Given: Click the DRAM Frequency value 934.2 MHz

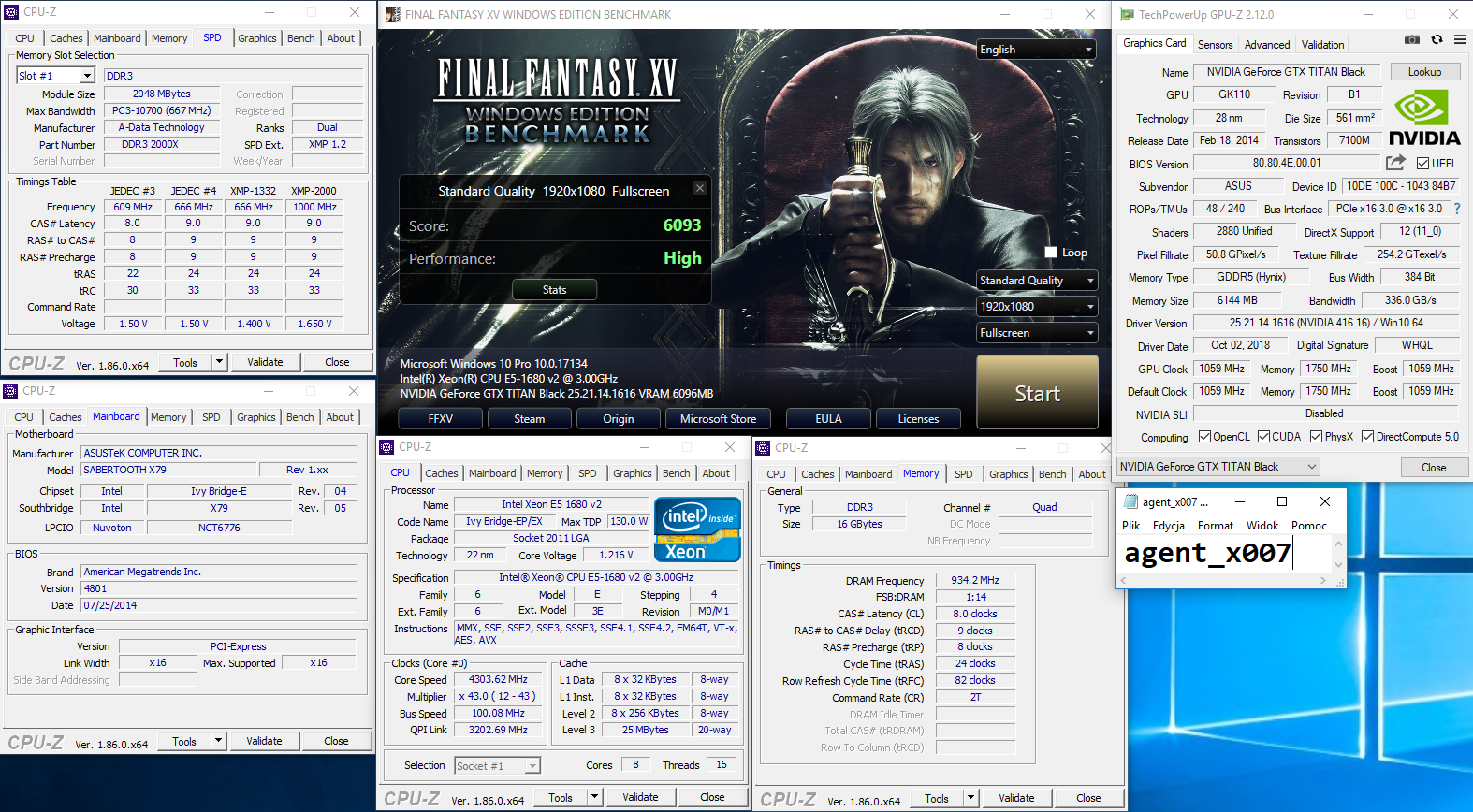Looking at the screenshot, I should [975, 580].
